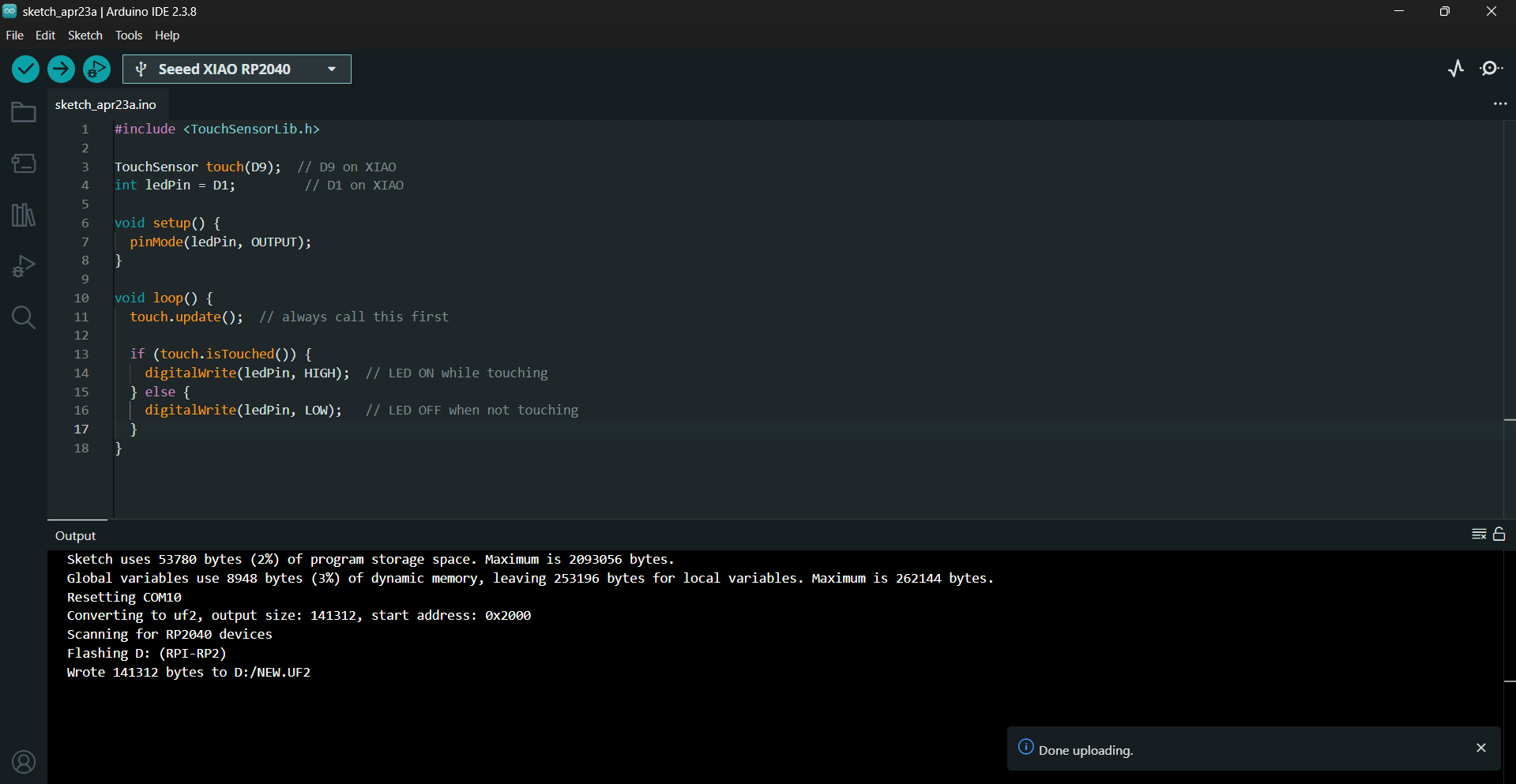1516x784 pixels.
Task: Click the 'touch.update();' statement
Action: click(x=186, y=317)
